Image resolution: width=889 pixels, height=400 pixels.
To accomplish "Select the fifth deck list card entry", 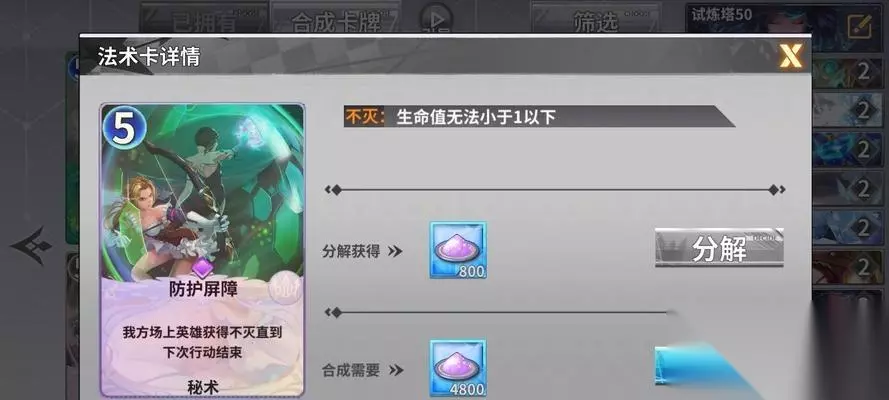I will coord(848,228).
